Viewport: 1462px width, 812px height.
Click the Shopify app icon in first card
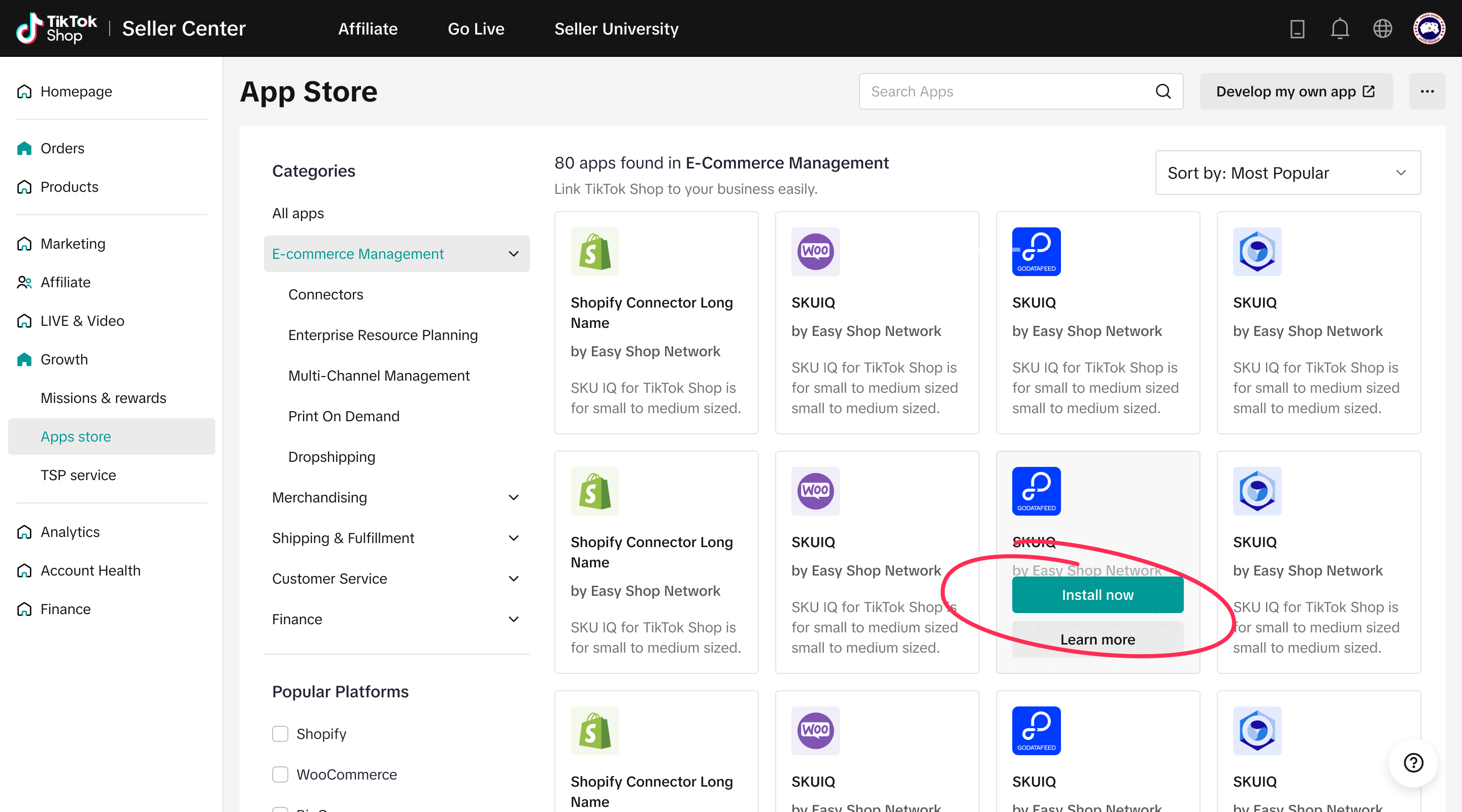[x=594, y=251]
